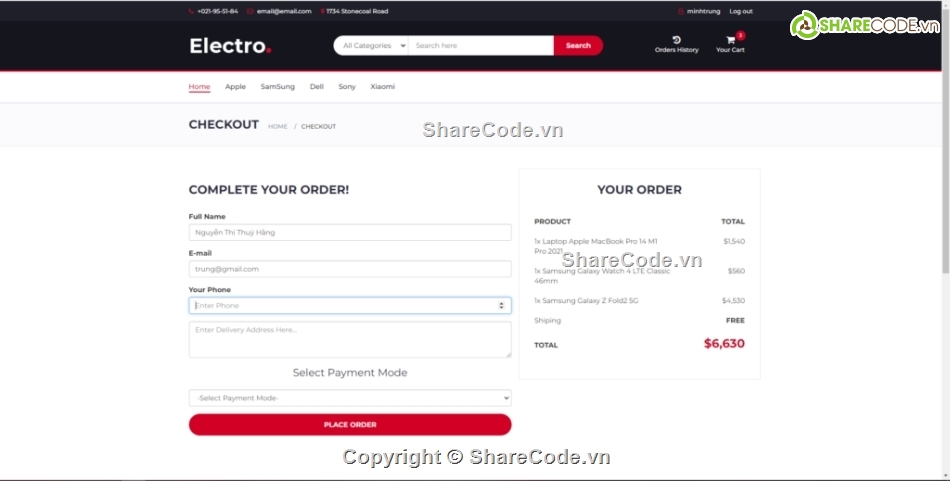Click the Orders History label
This screenshot has width=950, height=481.
coord(677,50)
